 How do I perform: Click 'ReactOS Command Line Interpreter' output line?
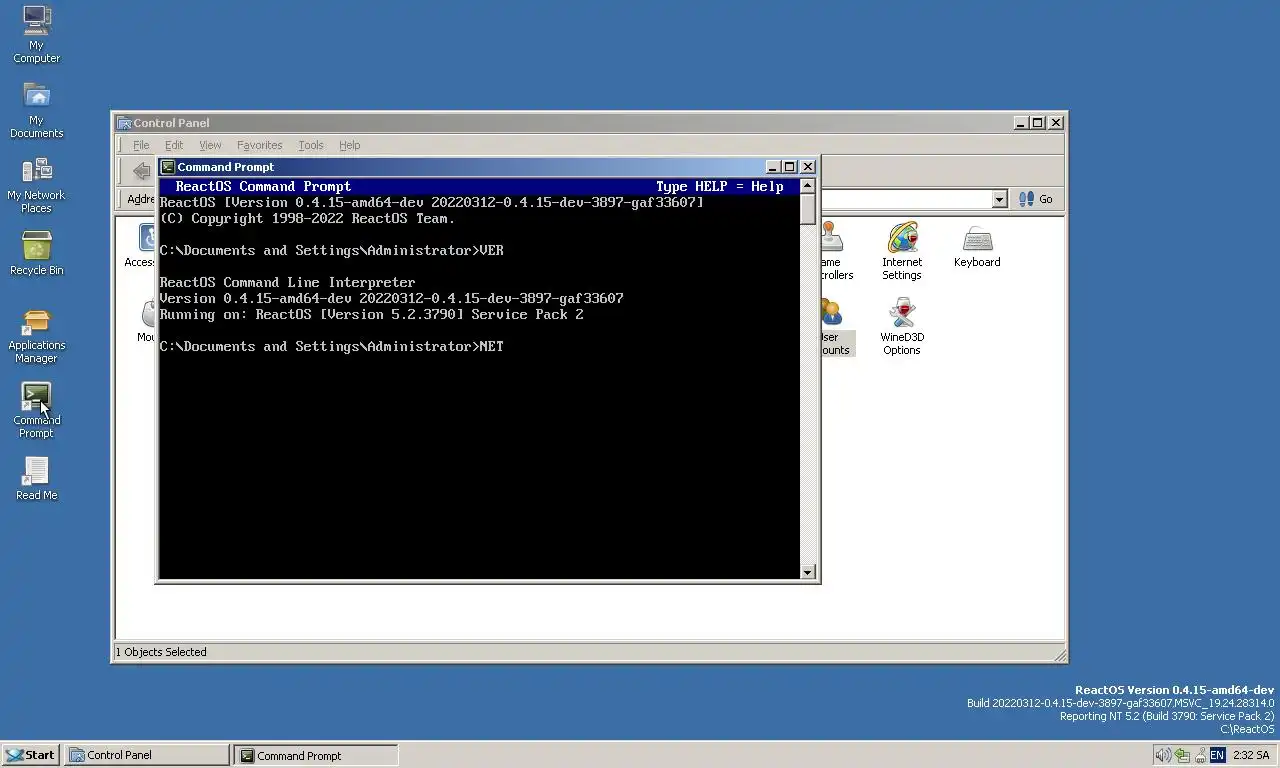[287, 282]
